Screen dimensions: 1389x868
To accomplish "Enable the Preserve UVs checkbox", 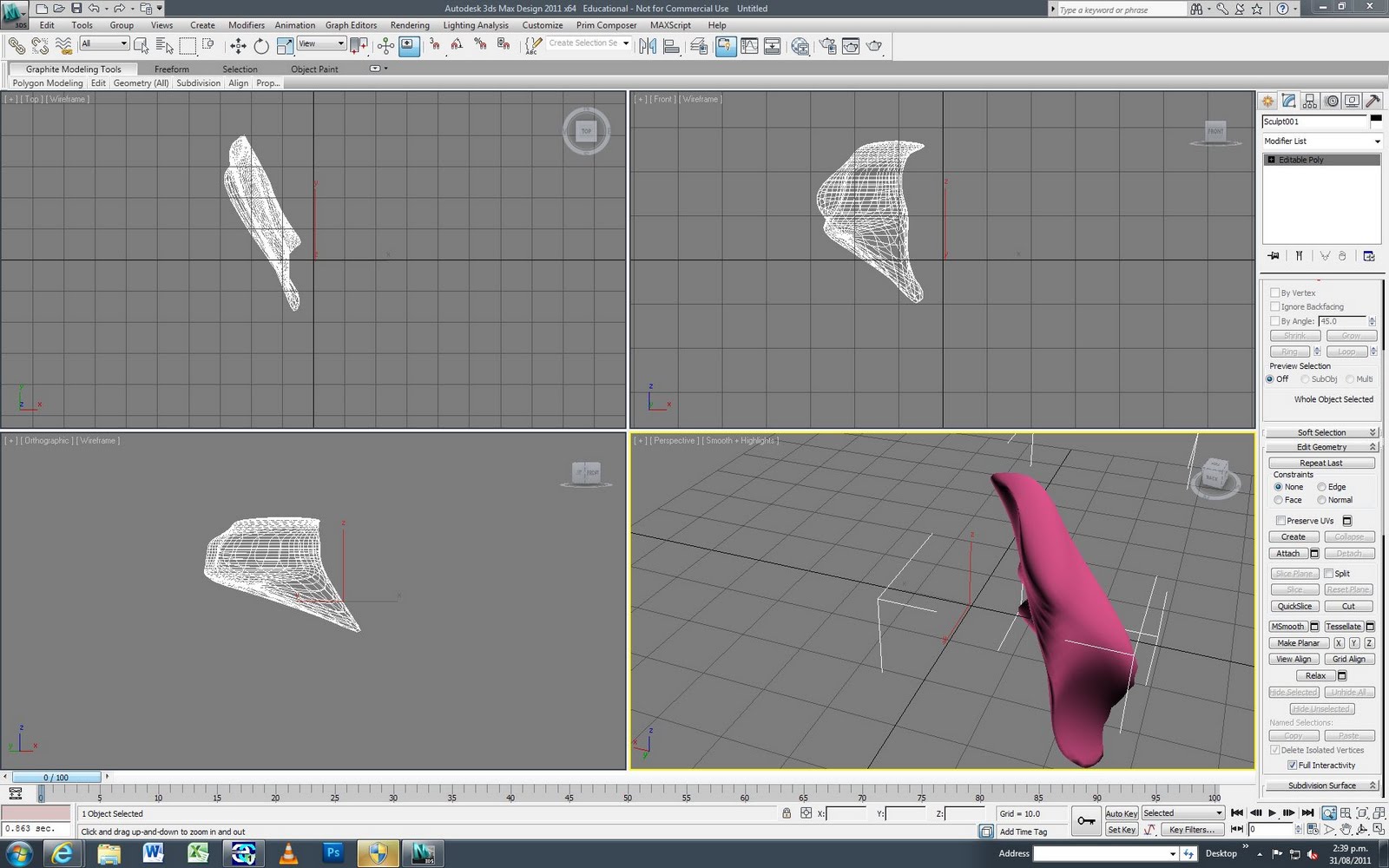I will [x=1280, y=520].
